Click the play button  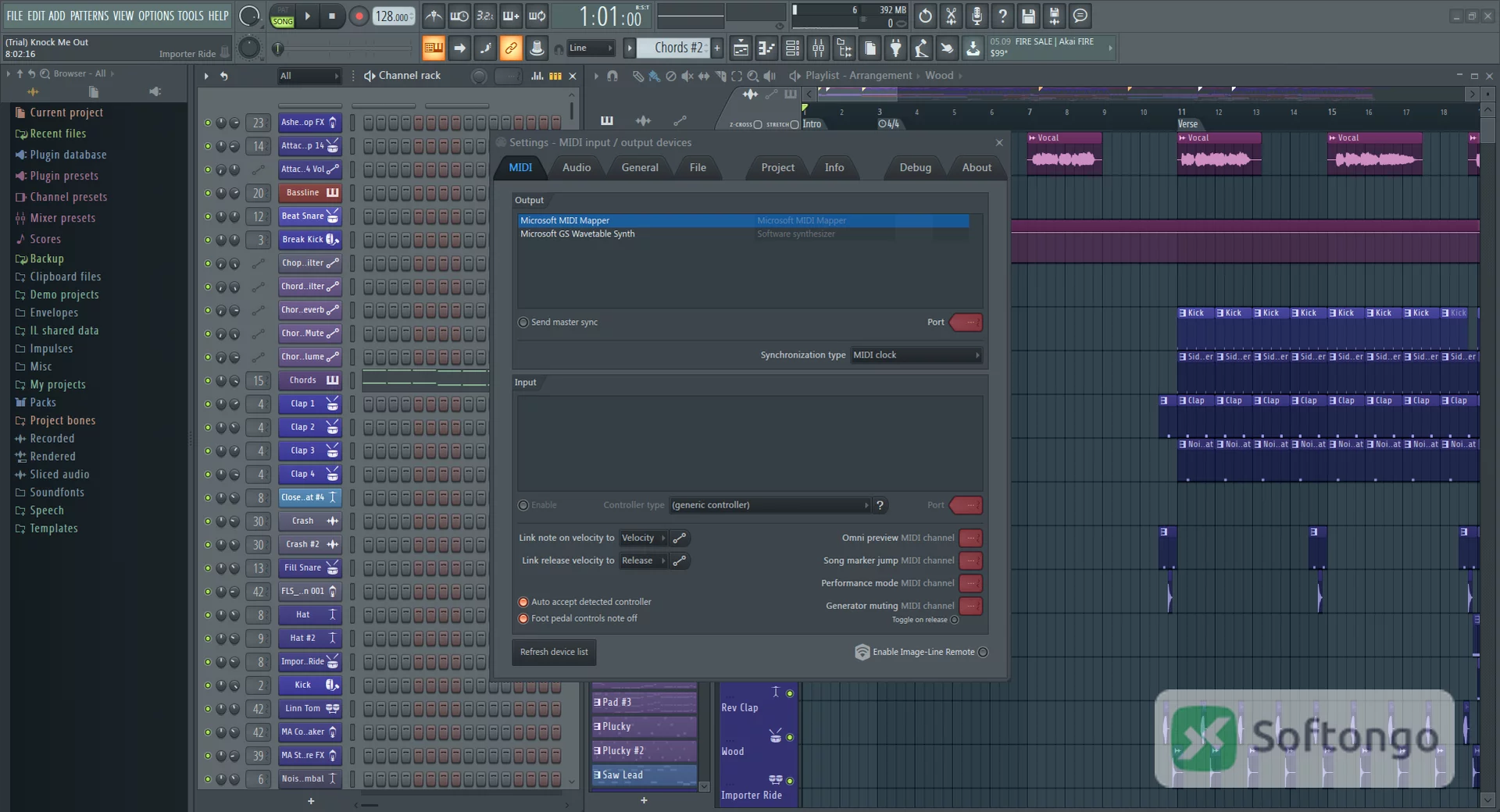point(307,16)
